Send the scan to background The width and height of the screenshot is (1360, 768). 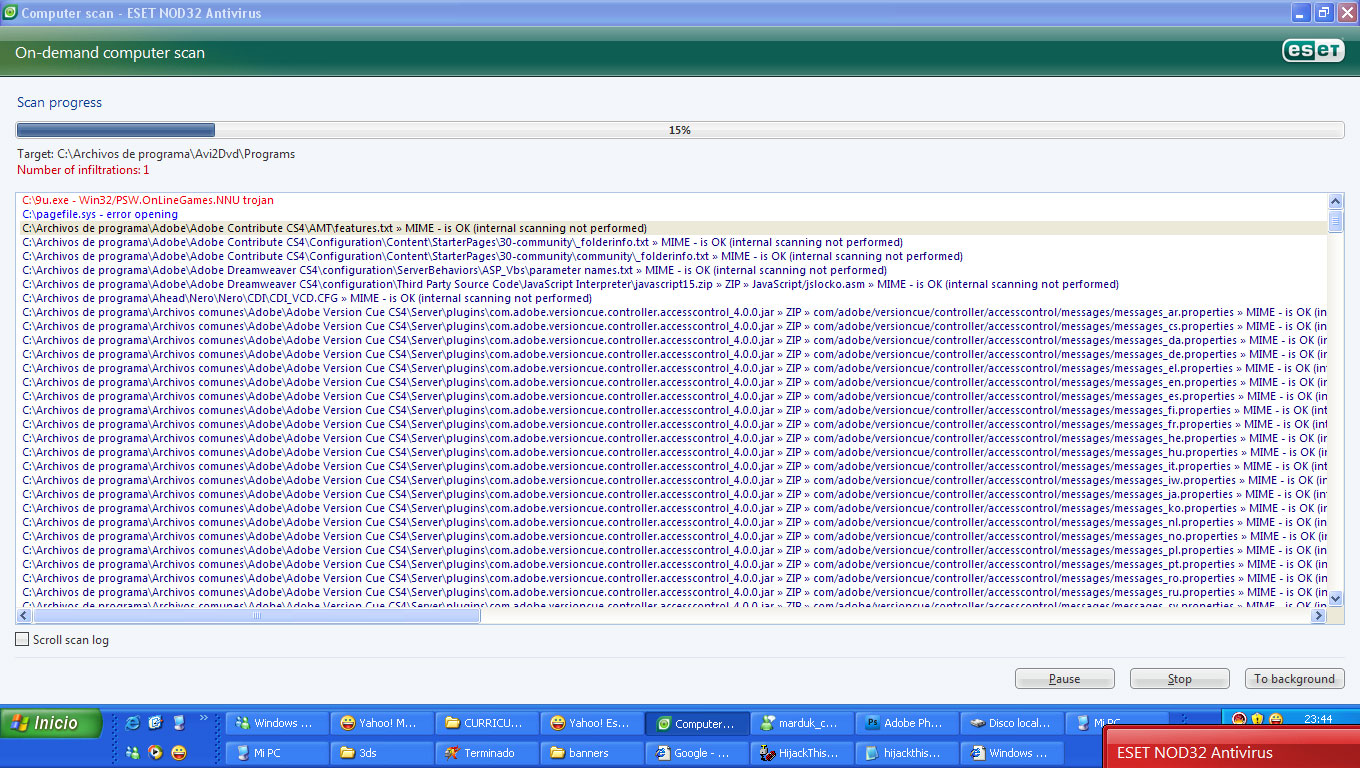1294,679
